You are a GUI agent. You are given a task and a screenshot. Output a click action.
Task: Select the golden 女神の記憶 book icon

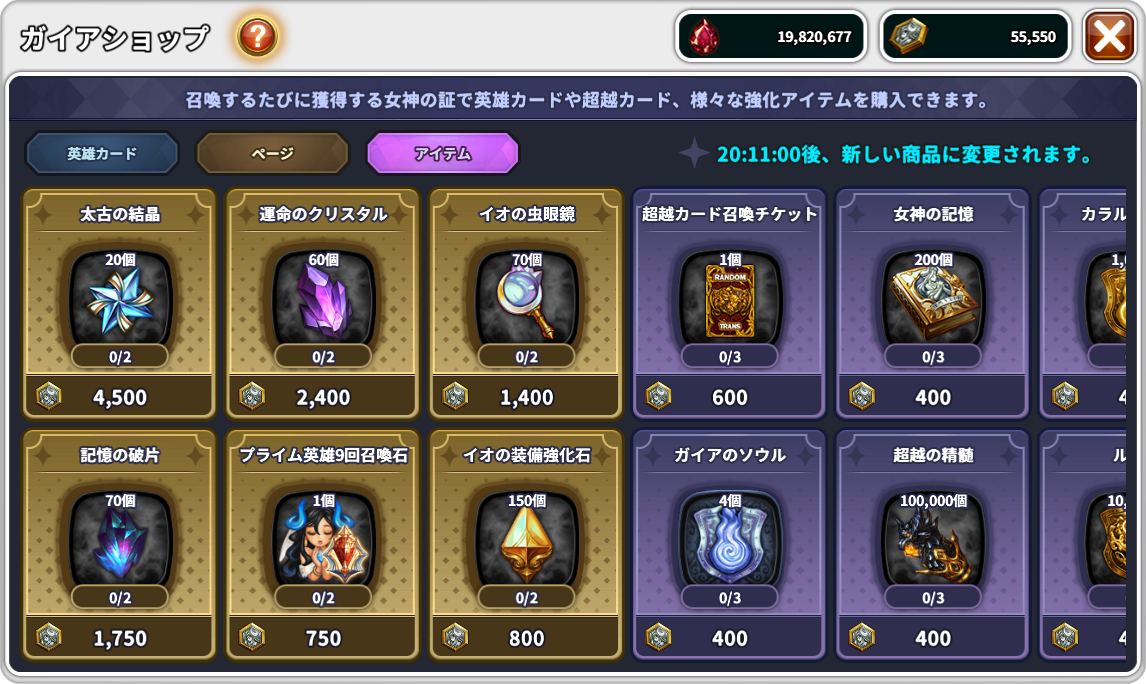pyautogui.click(x=933, y=300)
